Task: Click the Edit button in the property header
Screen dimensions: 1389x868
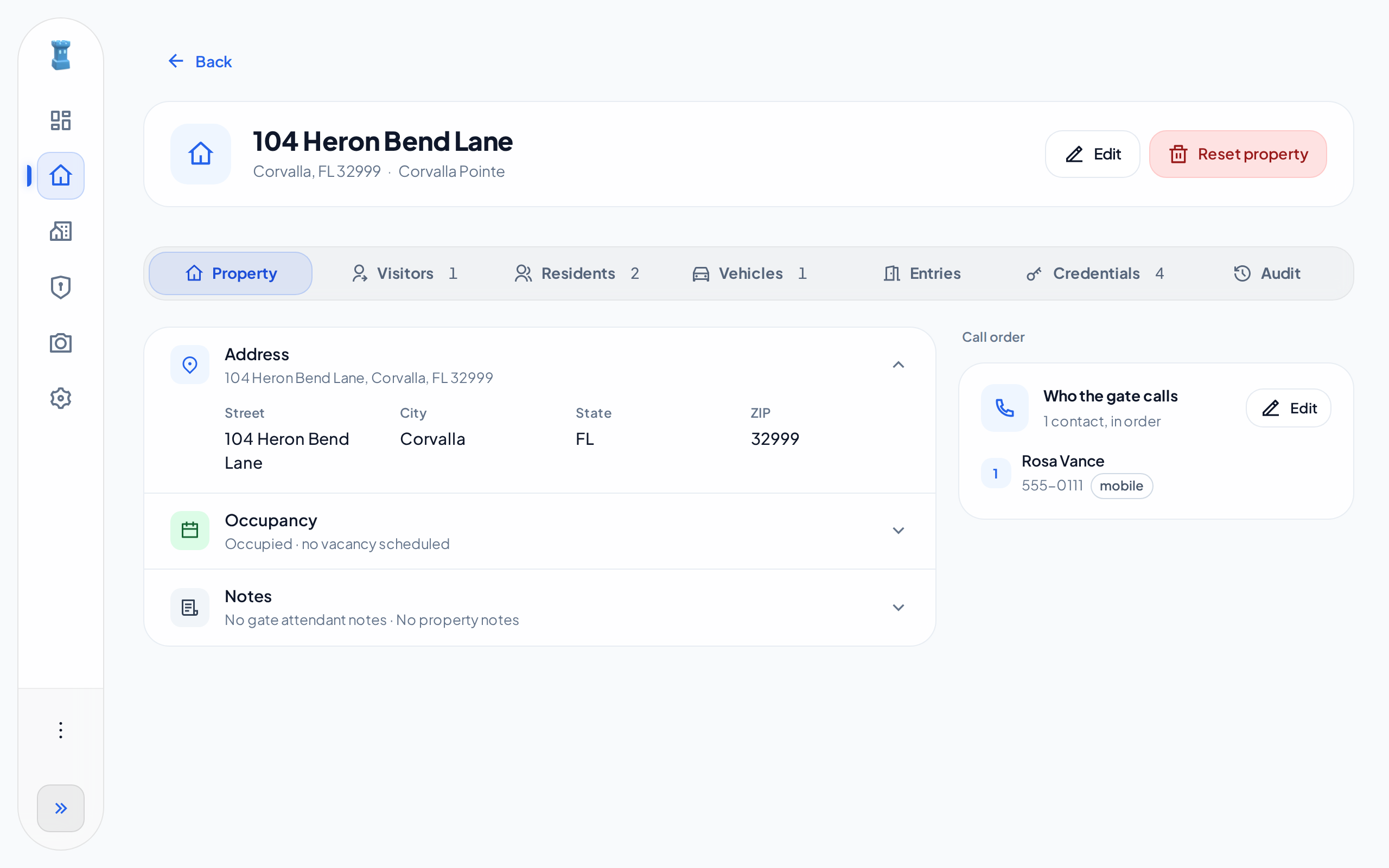Action: [1092, 154]
